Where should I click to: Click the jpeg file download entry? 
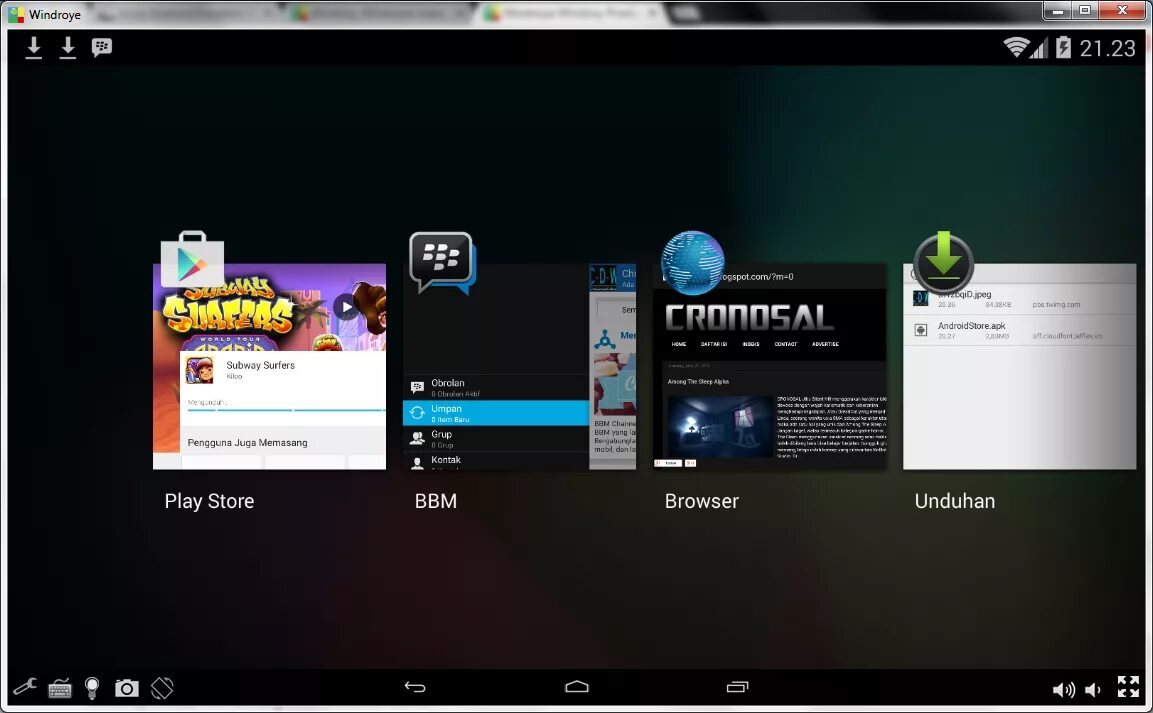coord(1020,298)
